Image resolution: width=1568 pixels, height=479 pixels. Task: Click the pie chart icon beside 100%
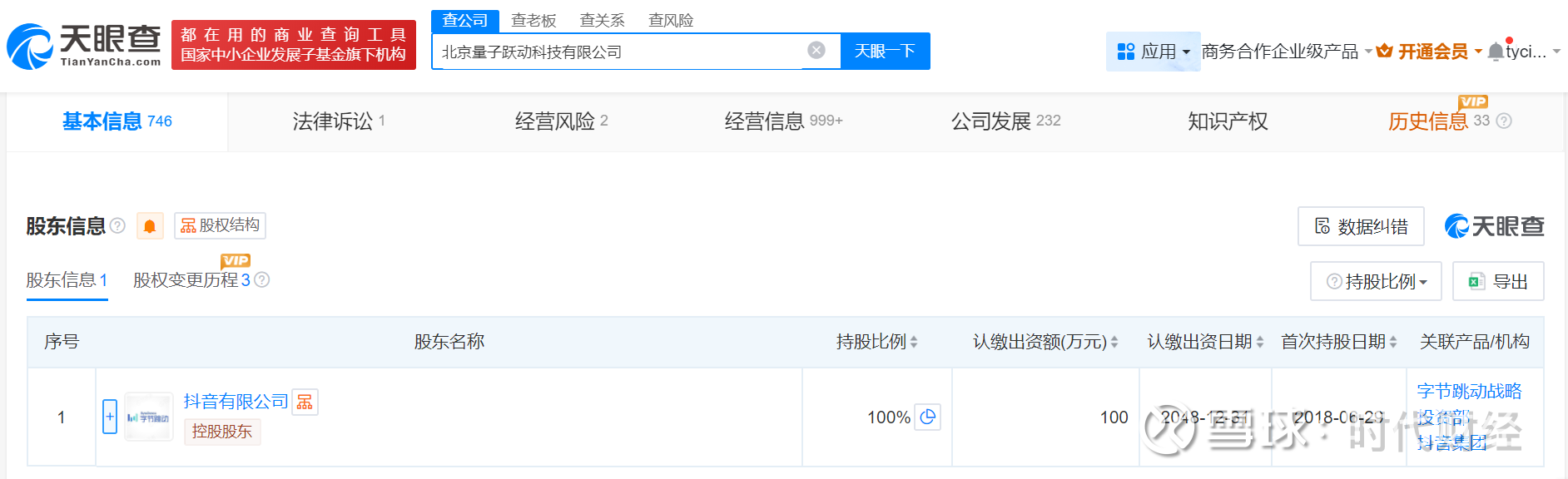928,417
